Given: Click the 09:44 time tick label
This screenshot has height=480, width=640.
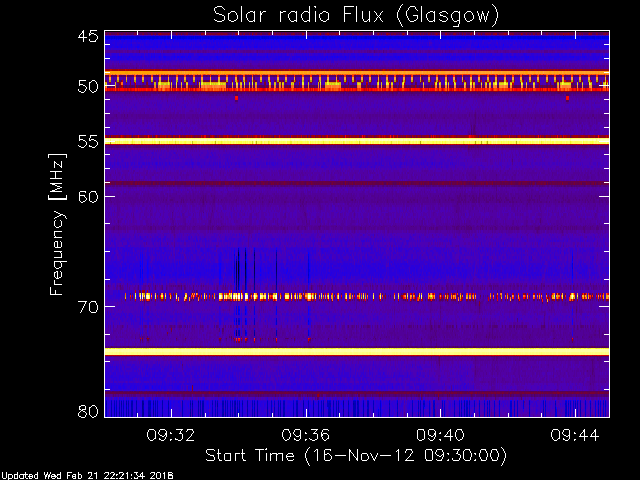Looking at the screenshot, I should coord(575,435).
